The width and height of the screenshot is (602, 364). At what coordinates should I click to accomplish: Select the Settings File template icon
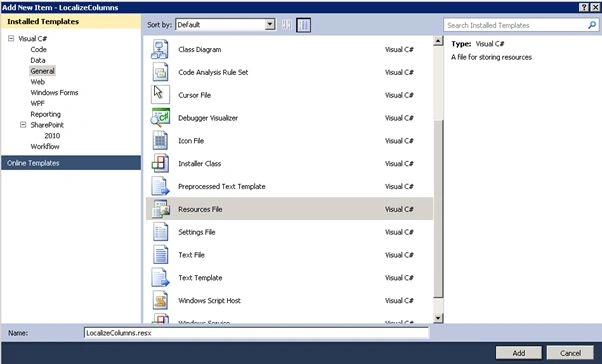click(x=160, y=232)
